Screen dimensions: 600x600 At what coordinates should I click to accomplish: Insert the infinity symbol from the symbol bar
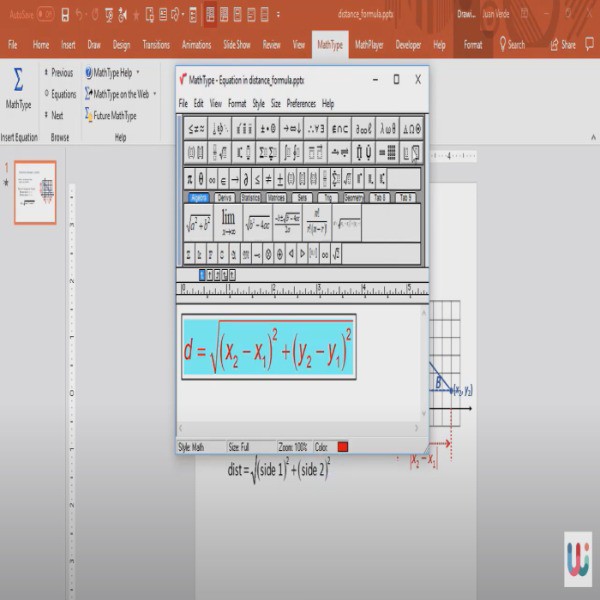(214, 179)
